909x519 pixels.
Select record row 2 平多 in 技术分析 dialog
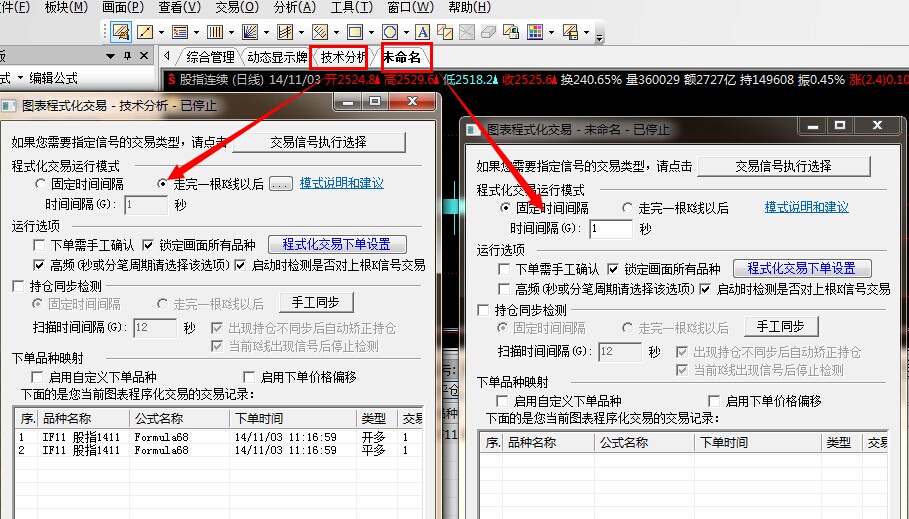click(x=219, y=450)
